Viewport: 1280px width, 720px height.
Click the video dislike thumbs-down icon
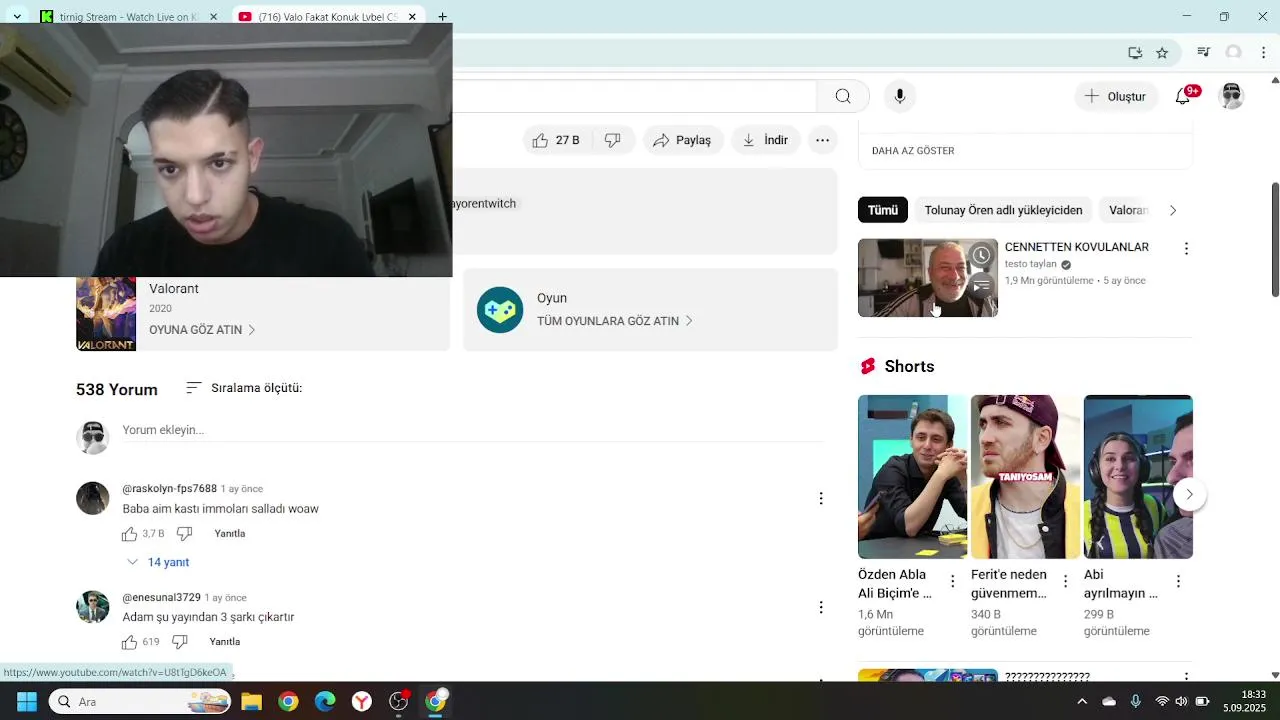point(613,140)
